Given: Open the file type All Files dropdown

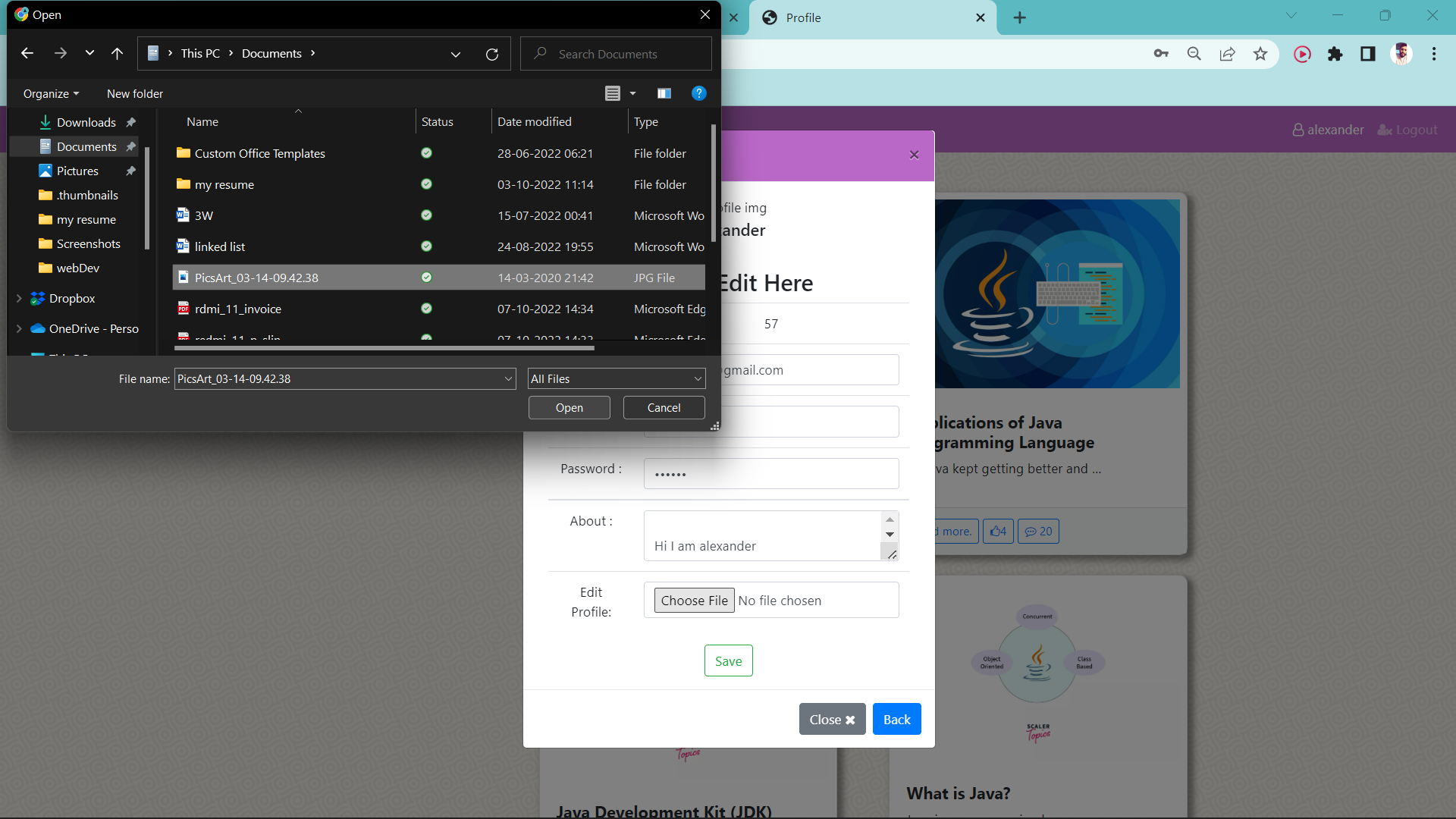Looking at the screenshot, I should [x=616, y=378].
